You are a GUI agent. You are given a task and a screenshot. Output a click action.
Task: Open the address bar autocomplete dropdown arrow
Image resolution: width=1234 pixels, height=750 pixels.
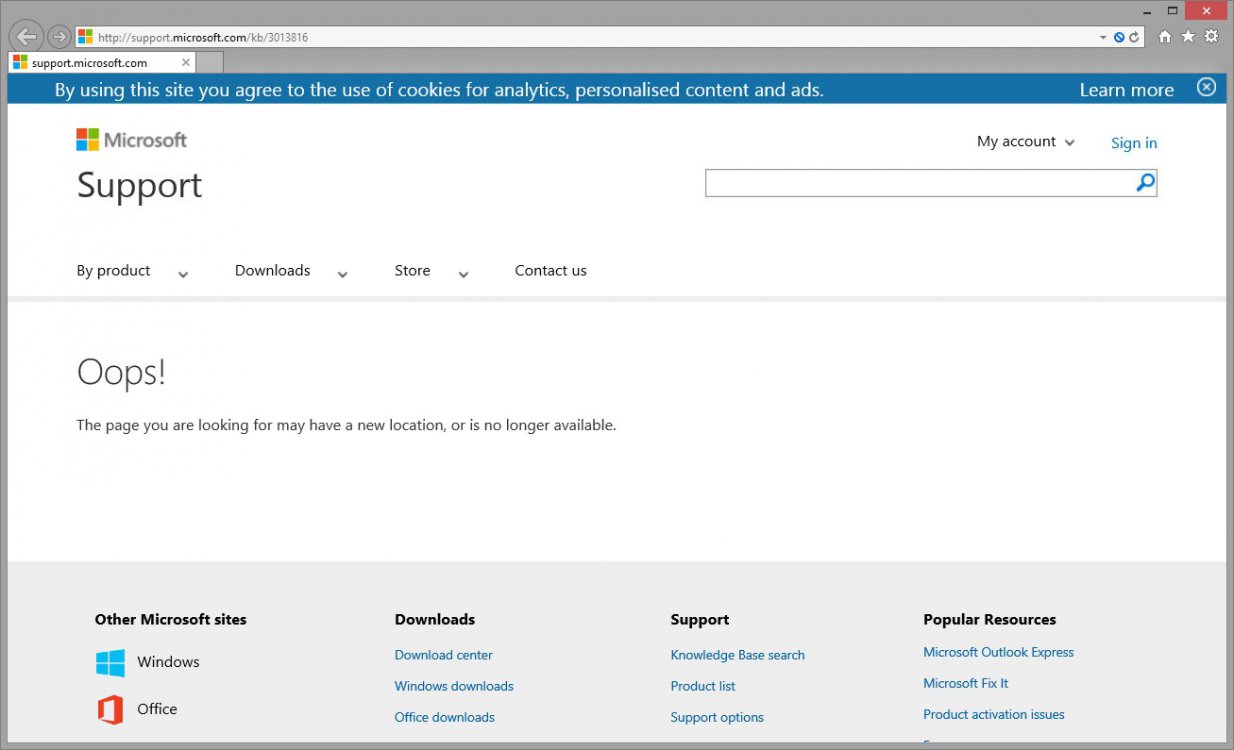[1103, 37]
